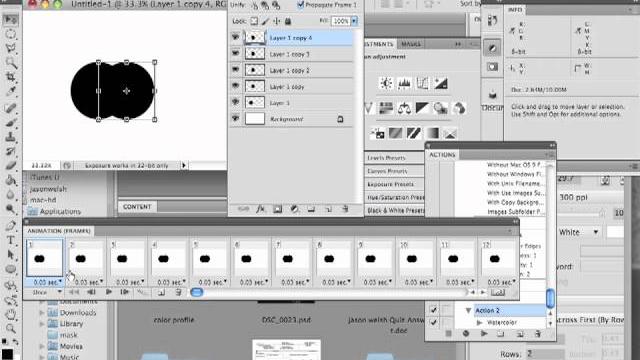Delete selected animation frame with trash icon
This screenshot has height=360, width=640.
[x=178, y=292]
